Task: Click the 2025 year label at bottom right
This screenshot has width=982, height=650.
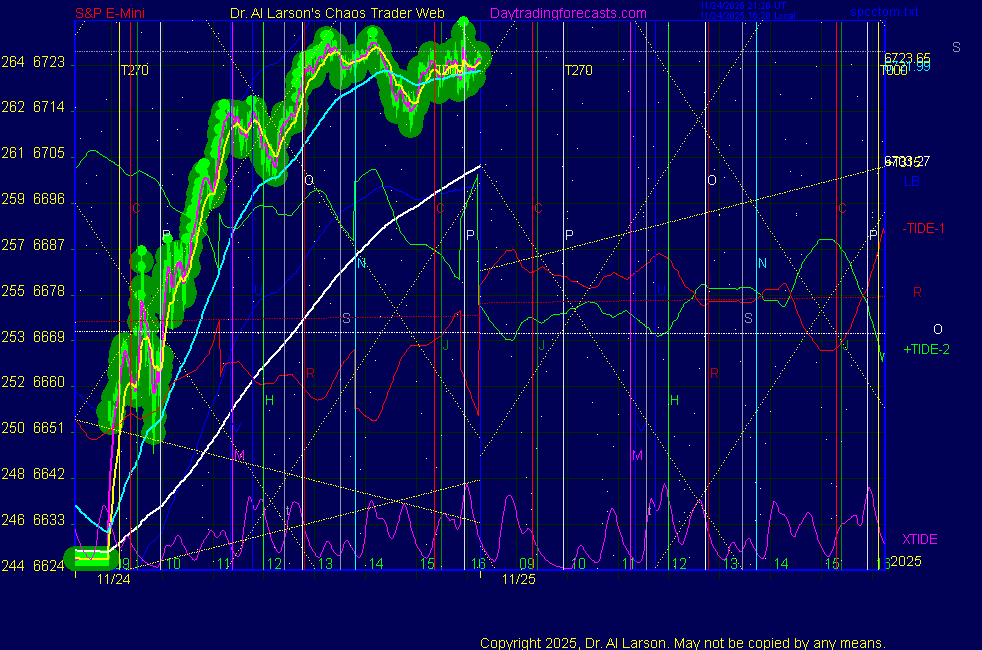Action: [x=905, y=562]
